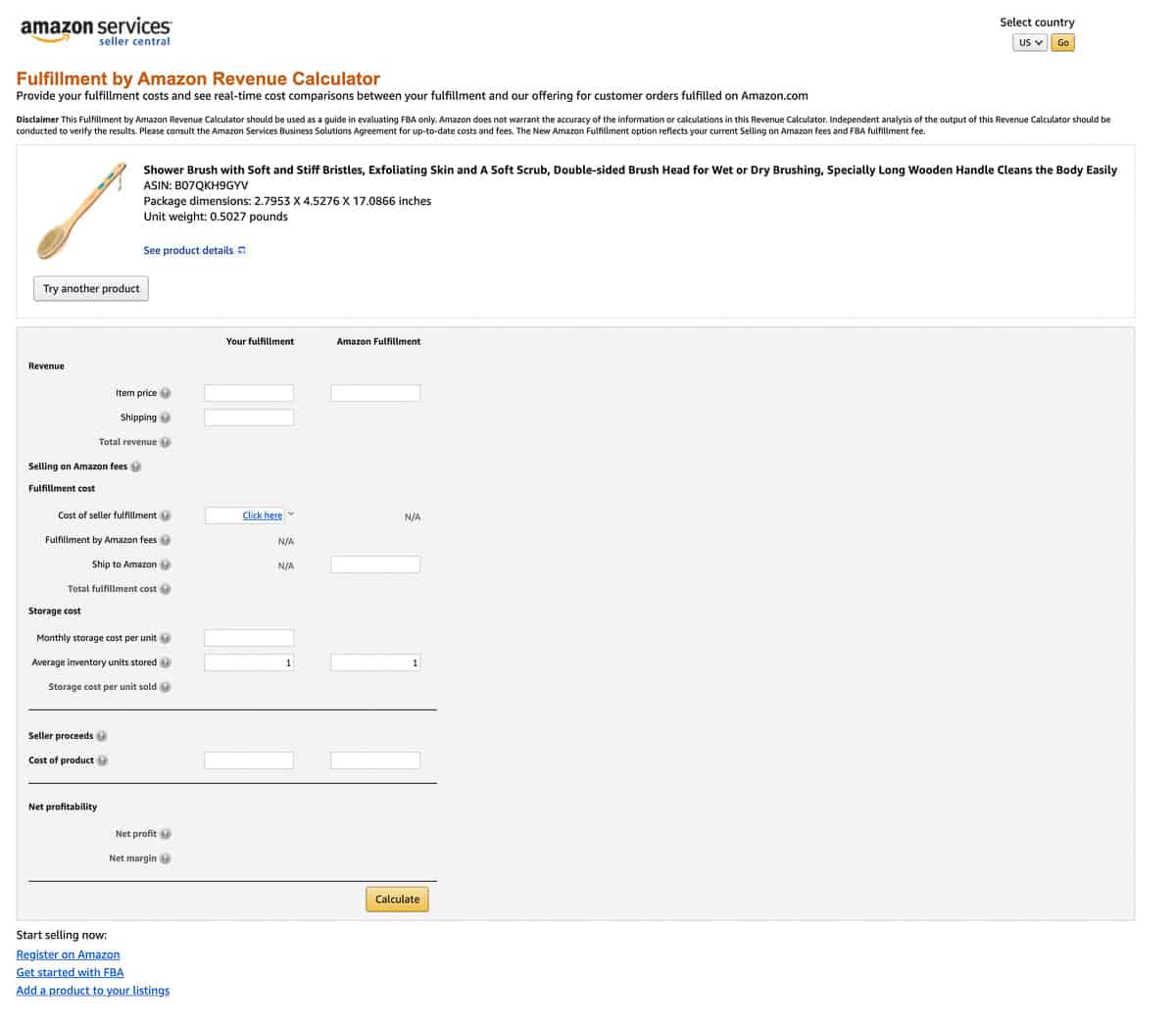Click the Ship to Amazon help icon

[165, 563]
